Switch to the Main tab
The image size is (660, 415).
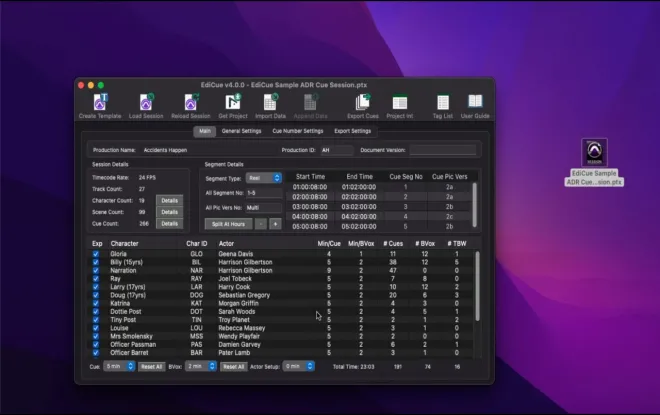click(x=205, y=131)
